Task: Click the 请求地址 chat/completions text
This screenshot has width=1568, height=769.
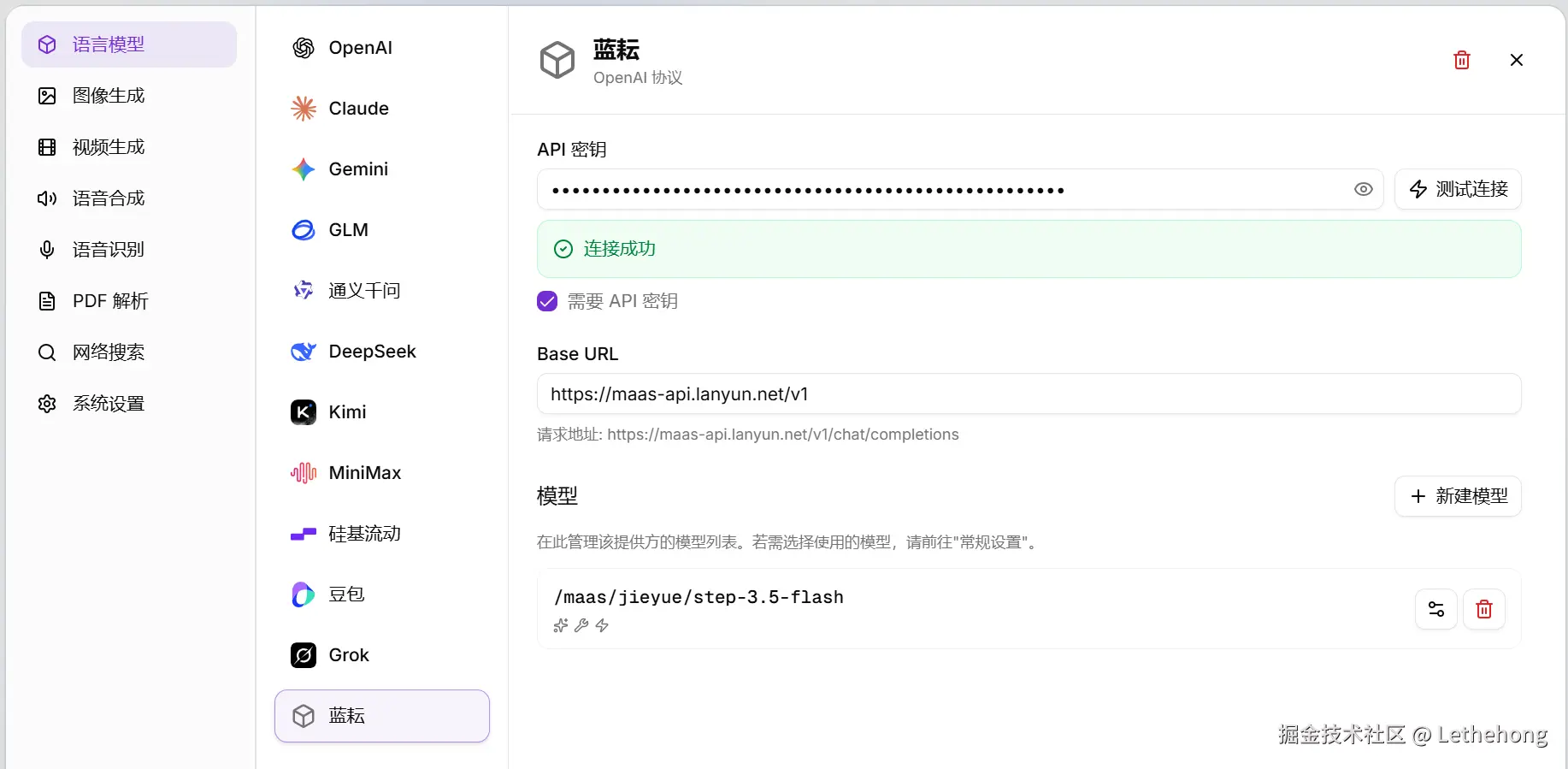Action: (748, 435)
